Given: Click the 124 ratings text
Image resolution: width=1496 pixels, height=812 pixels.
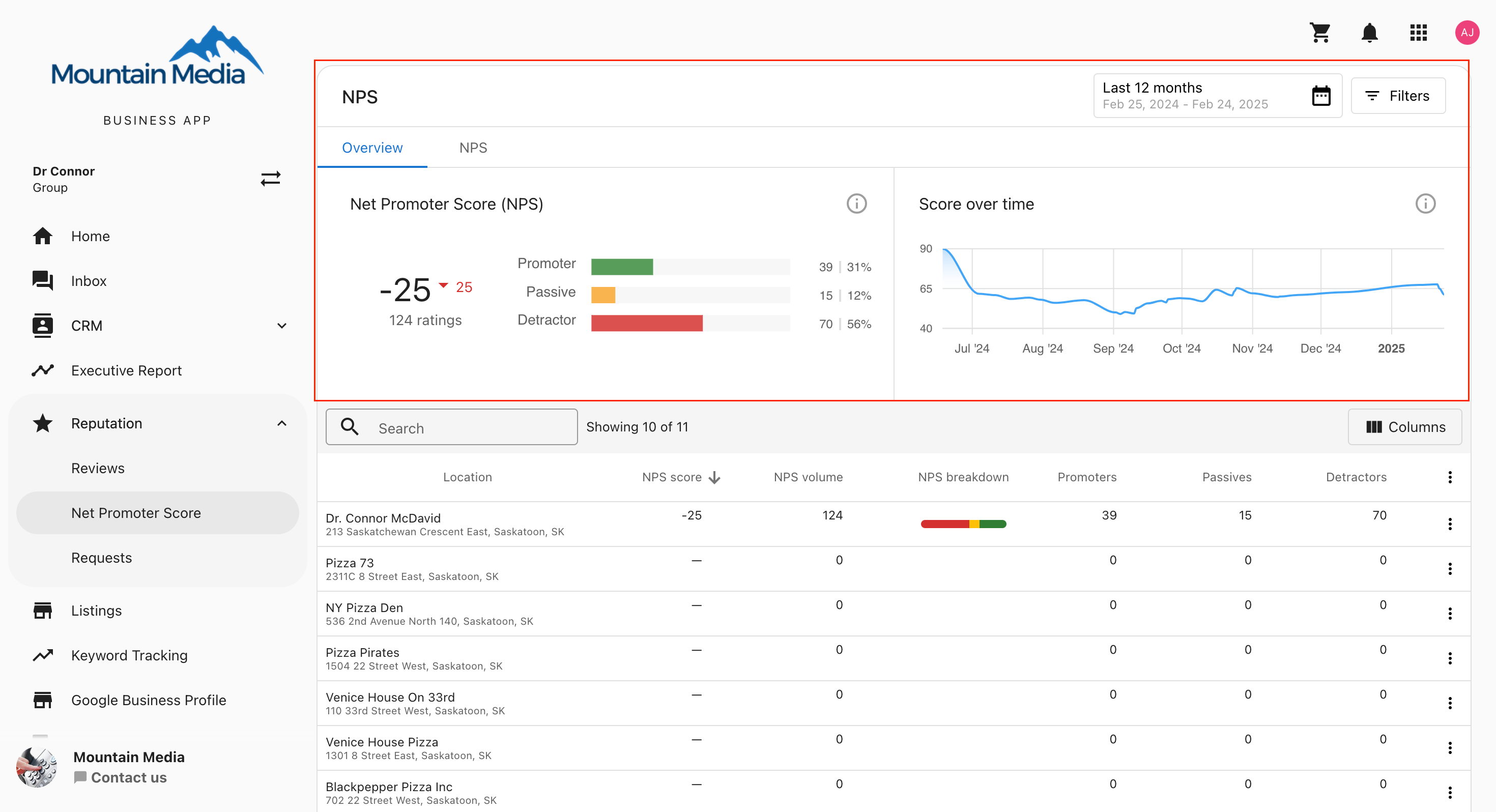Looking at the screenshot, I should [x=425, y=321].
